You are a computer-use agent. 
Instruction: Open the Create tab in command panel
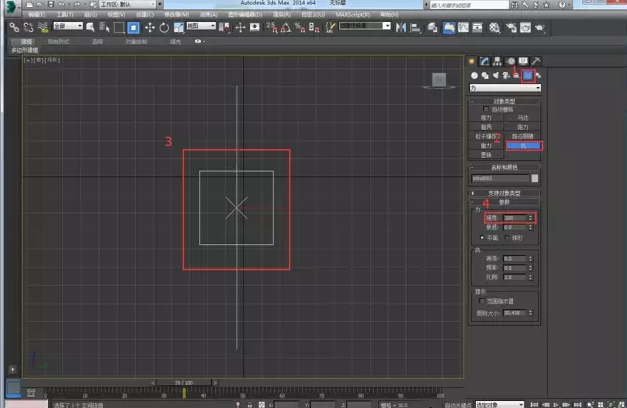pos(473,61)
